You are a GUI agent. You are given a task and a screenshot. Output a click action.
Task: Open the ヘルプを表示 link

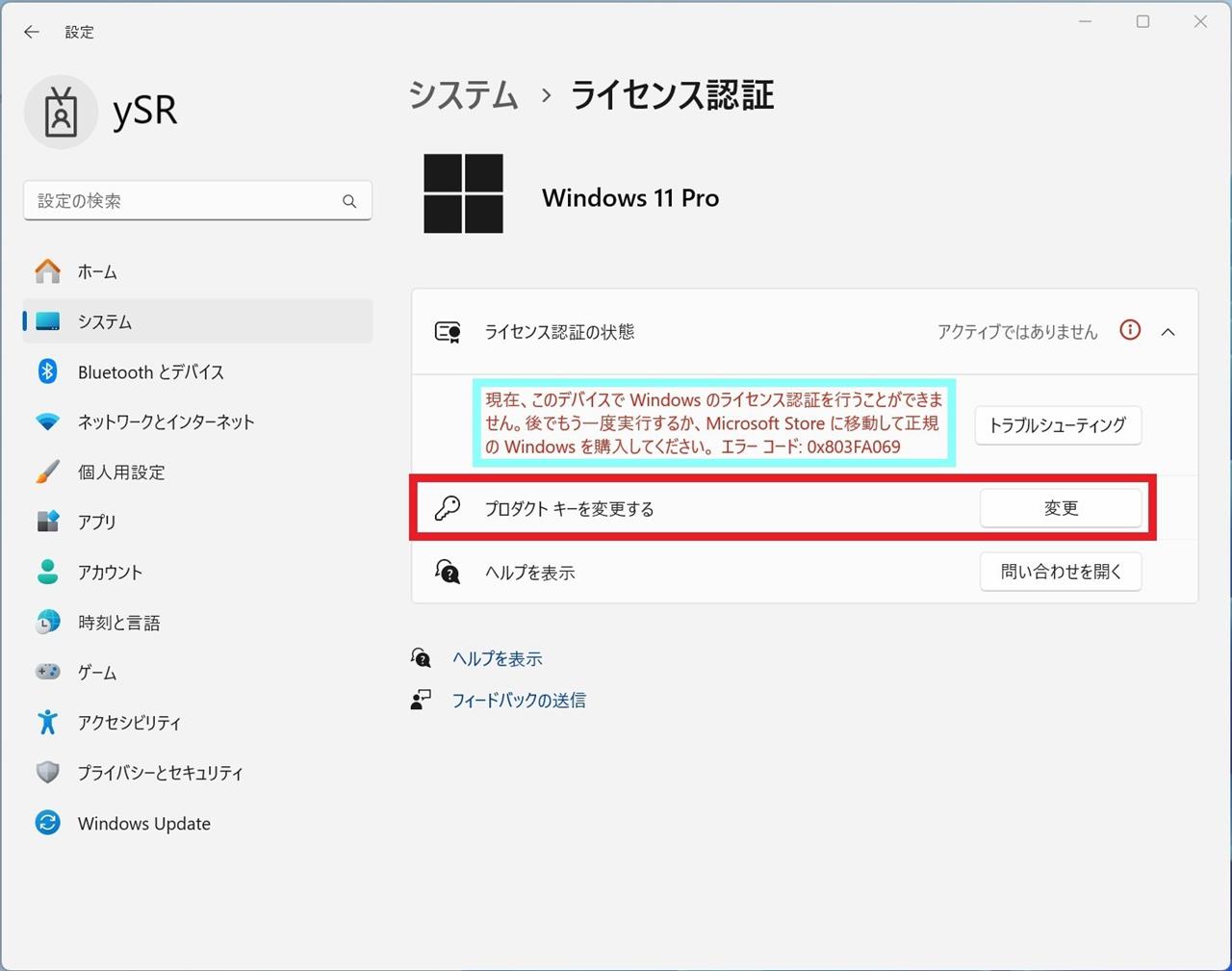(498, 658)
